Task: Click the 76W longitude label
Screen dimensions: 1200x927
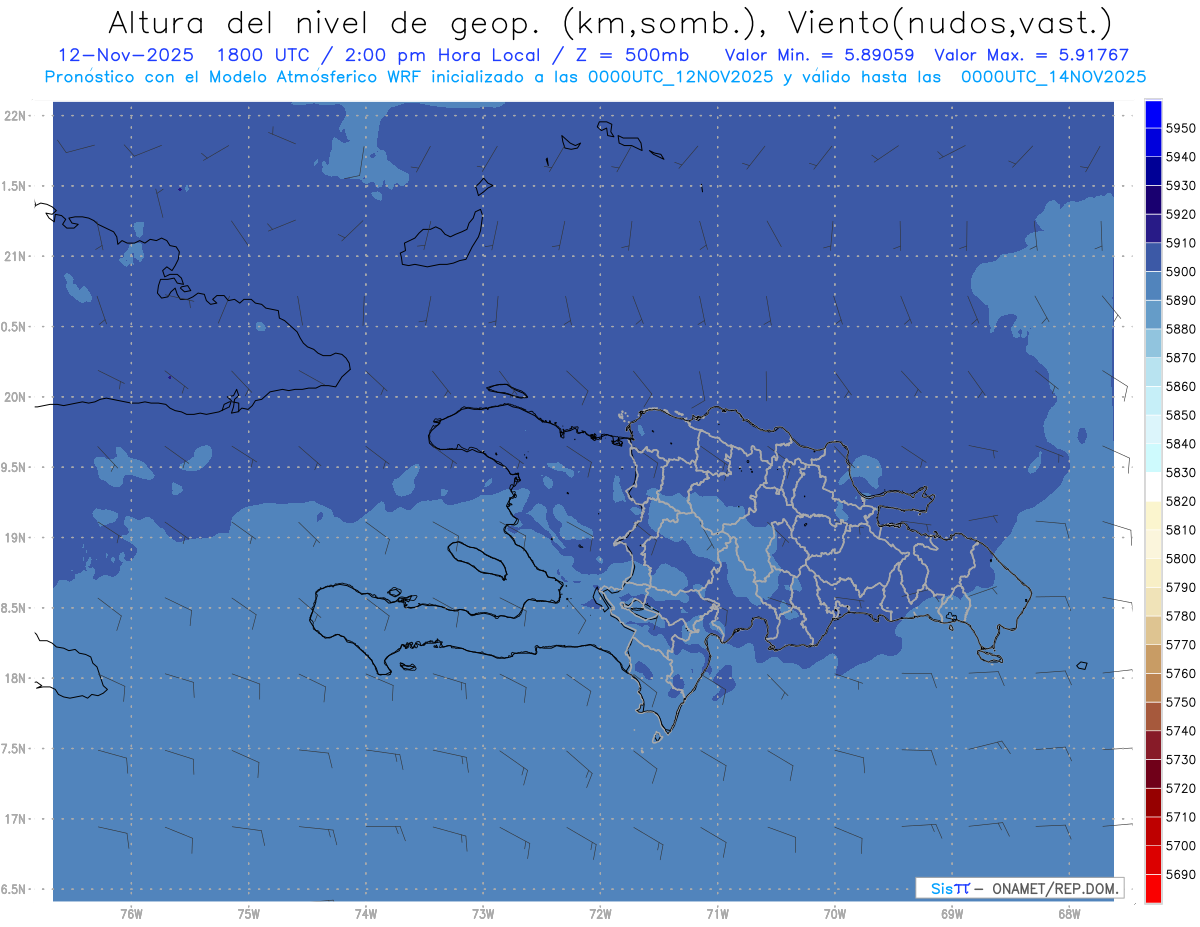Action: (131, 915)
